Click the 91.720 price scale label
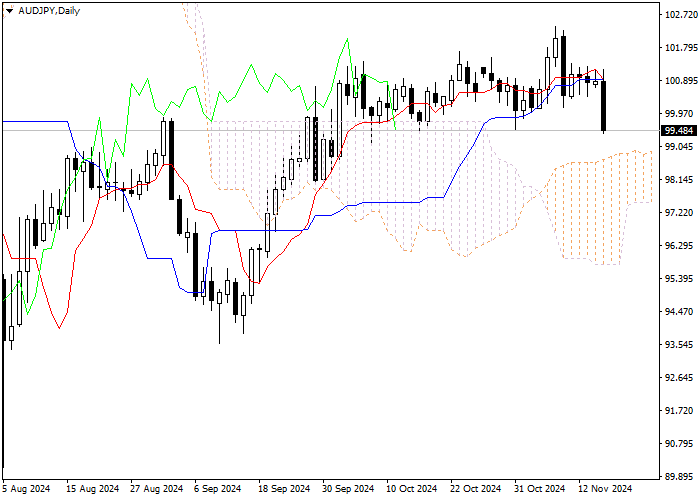 pos(681,411)
